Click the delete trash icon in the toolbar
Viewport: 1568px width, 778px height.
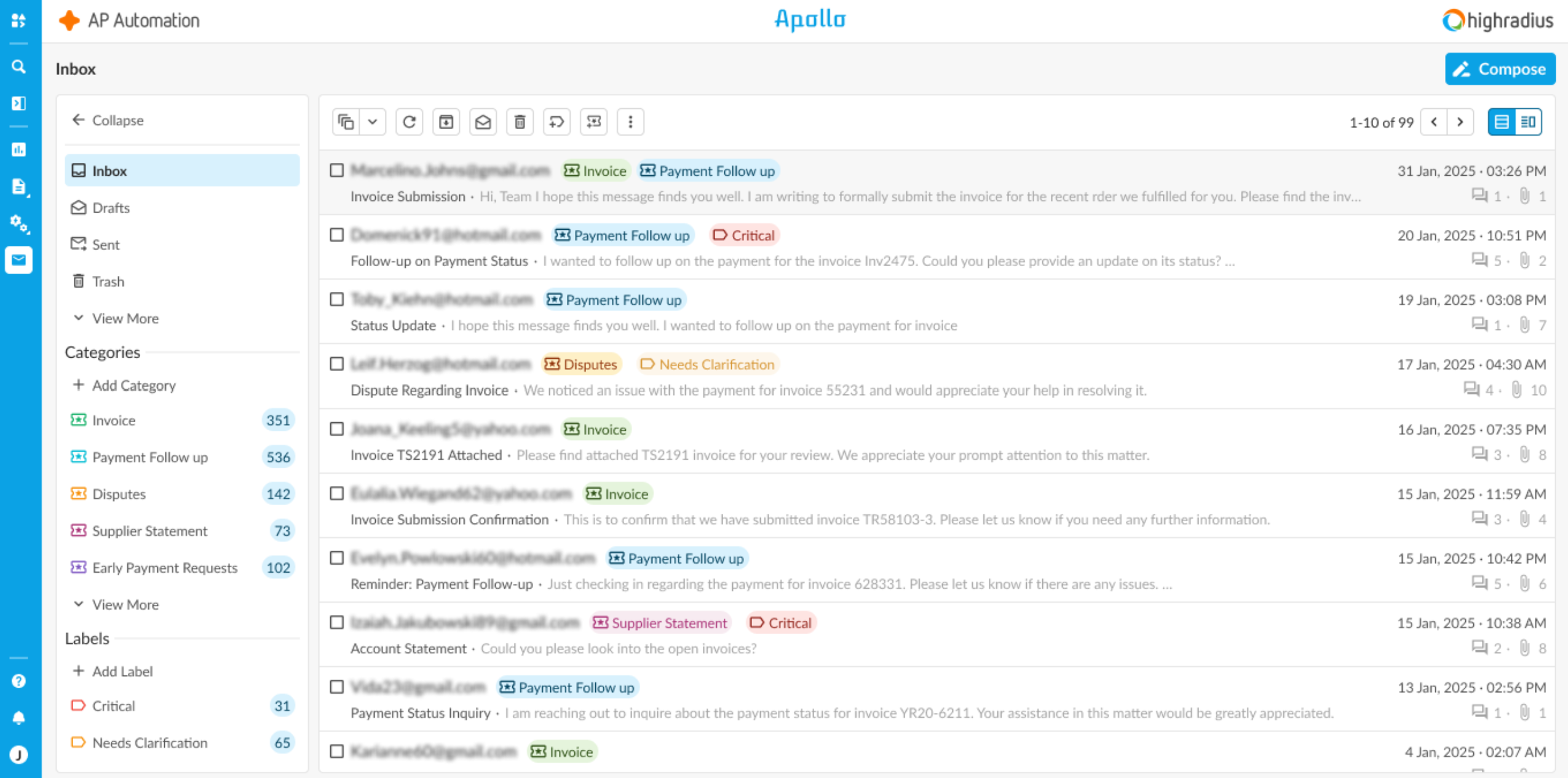(x=520, y=122)
